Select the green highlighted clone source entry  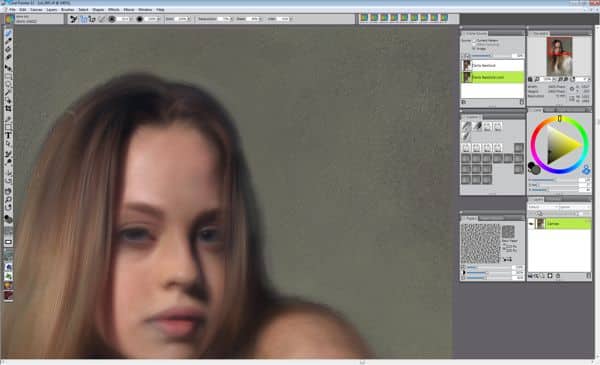(493, 77)
